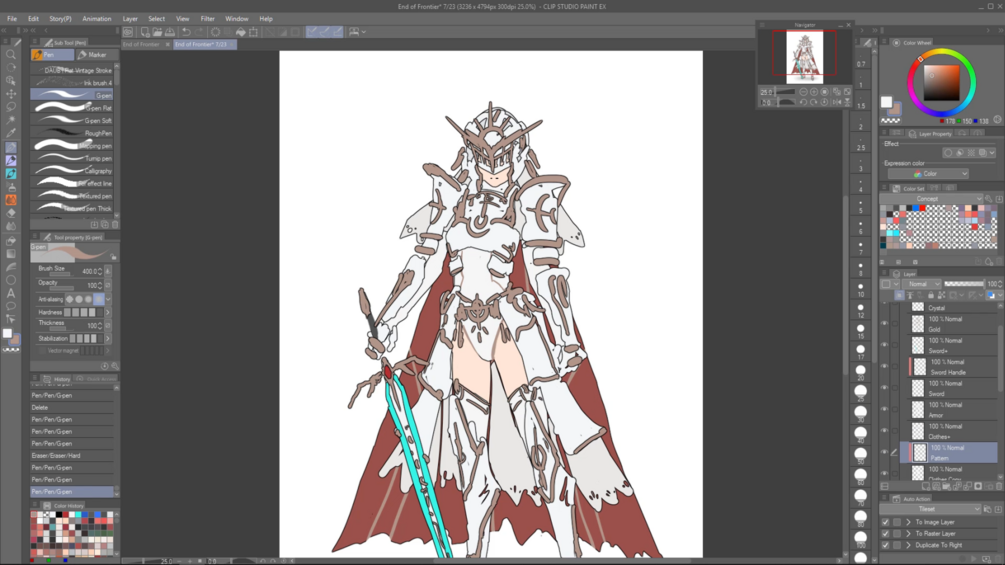The width and height of the screenshot is (1005, 565).
Task: Select the Move layer tool
Action: [x=11, y=94]
